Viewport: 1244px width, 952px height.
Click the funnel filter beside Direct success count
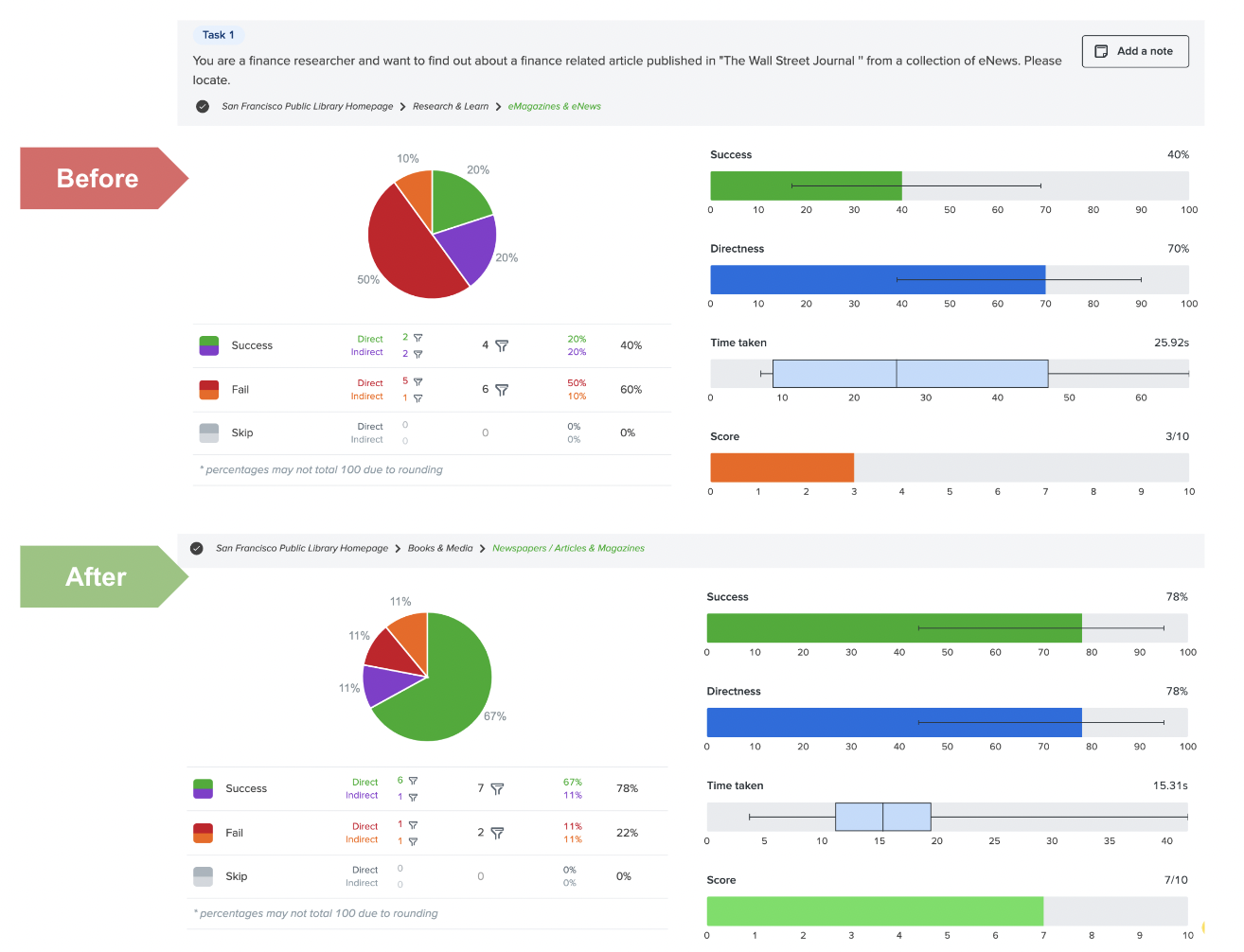coord(418,338)
